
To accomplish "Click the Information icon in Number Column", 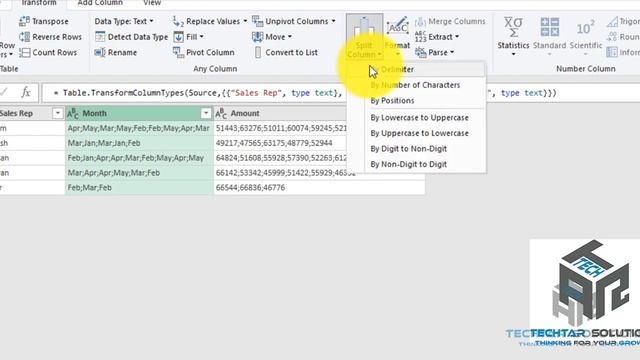I will [612, 52].
